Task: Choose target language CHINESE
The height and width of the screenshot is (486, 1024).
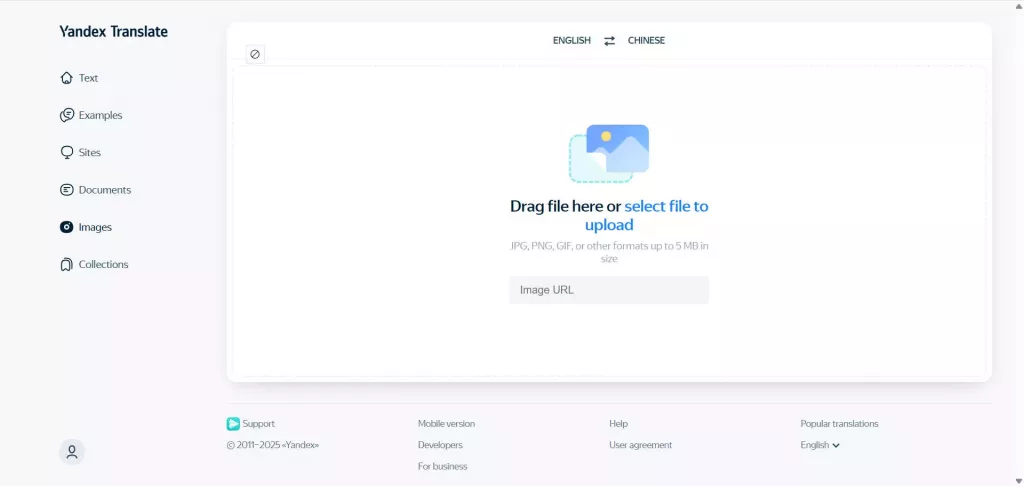Action: [647, 40]
